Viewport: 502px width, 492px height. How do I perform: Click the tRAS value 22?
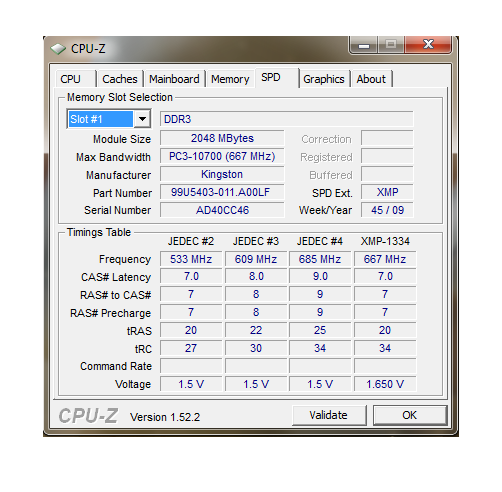click(256, 330)
